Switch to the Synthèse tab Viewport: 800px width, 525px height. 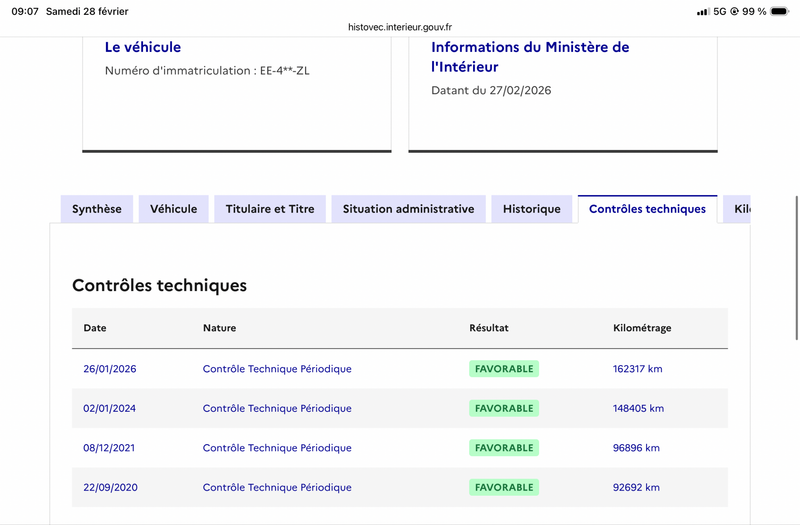[97, 209]
